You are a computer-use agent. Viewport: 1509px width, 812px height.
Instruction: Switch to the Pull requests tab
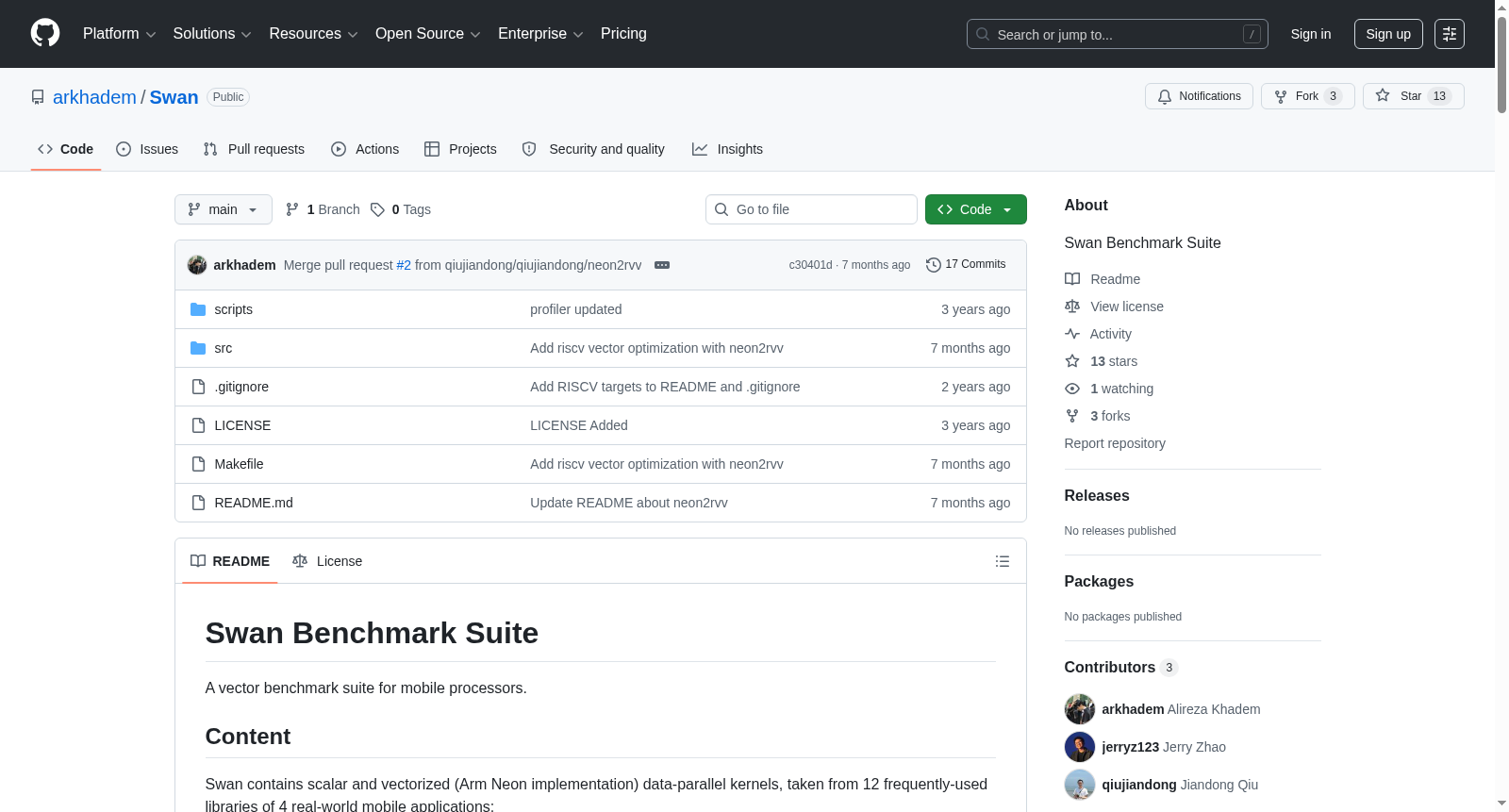pyautogui.click(x=254, y=149)
